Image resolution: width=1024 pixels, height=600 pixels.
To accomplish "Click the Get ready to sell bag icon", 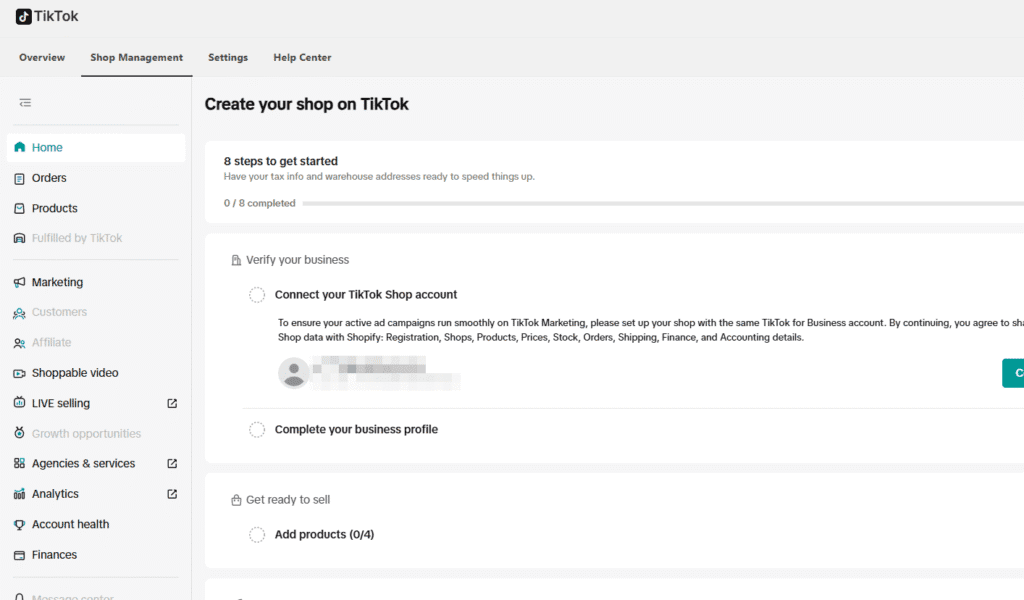I will pyautogui.click(x=236, y=500).
